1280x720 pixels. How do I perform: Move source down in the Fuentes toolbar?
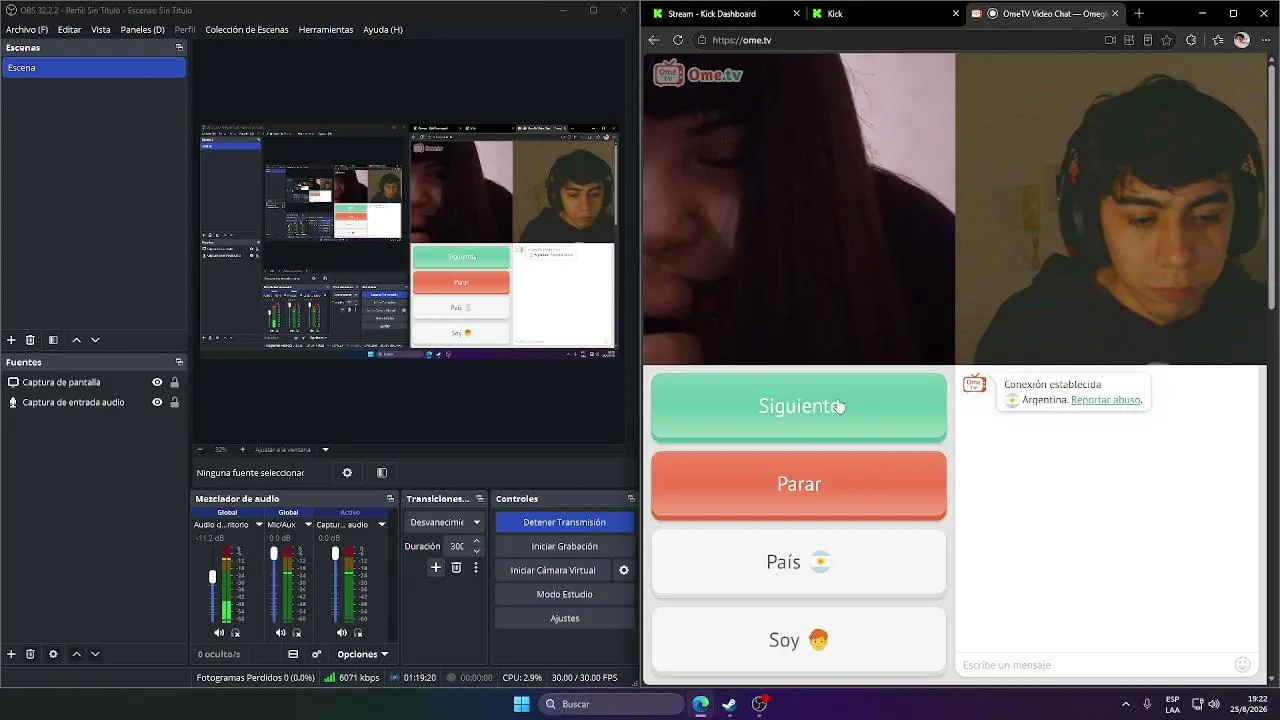coord(95,654)
